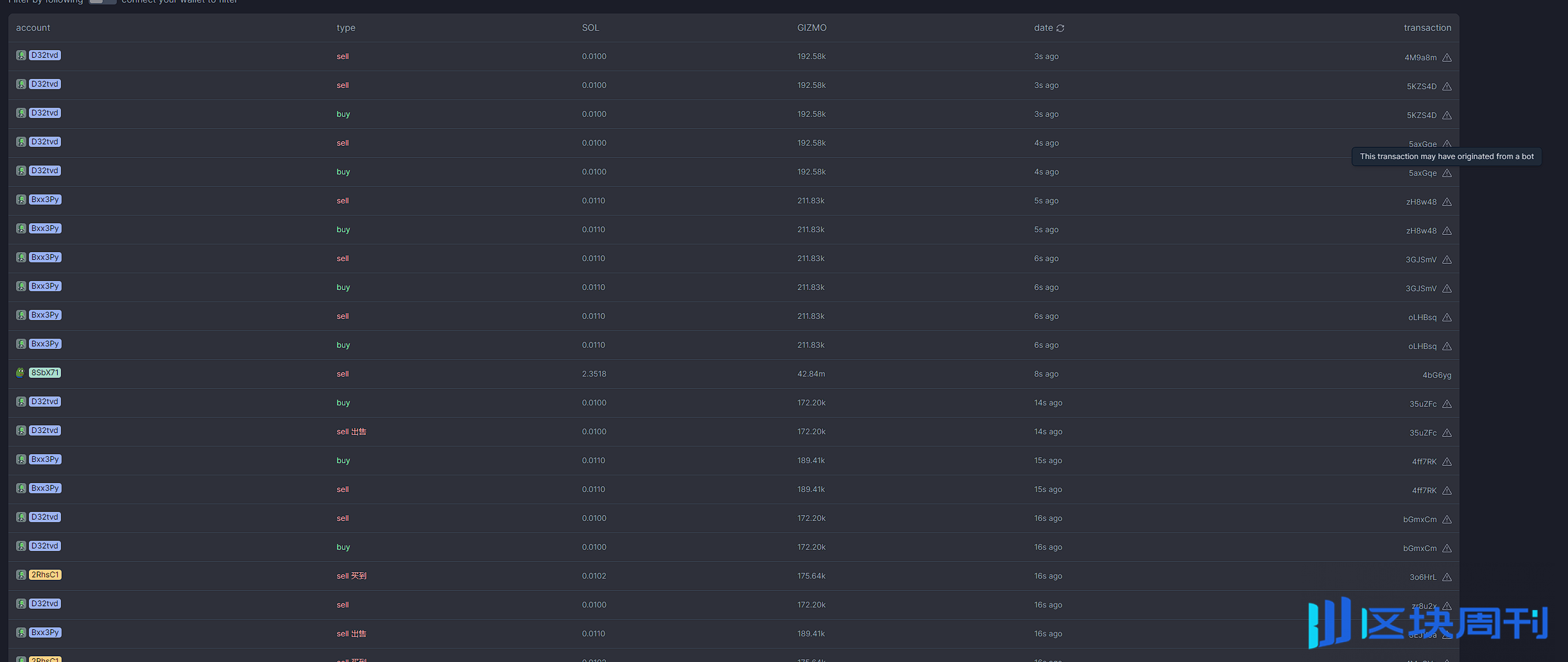Click the warning icon on the zH8w48 buy row

coord(1447,231)
